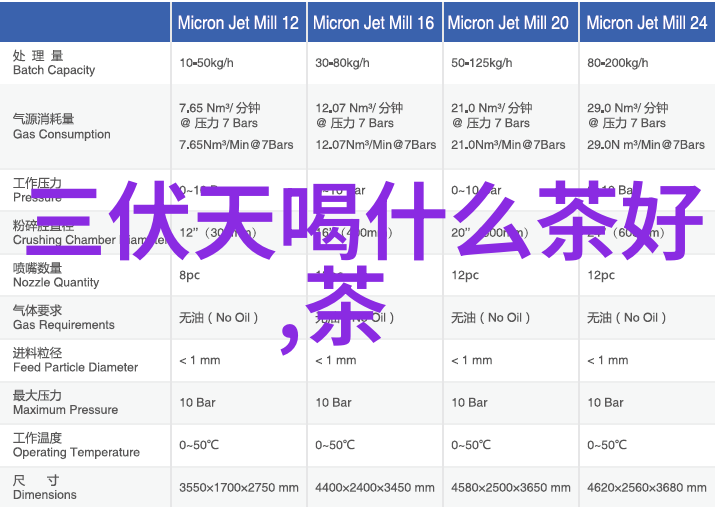Click the Micron Jet Mill 12 column header
This screenshot has width=722, height=507.
click(x=238, y=23)
